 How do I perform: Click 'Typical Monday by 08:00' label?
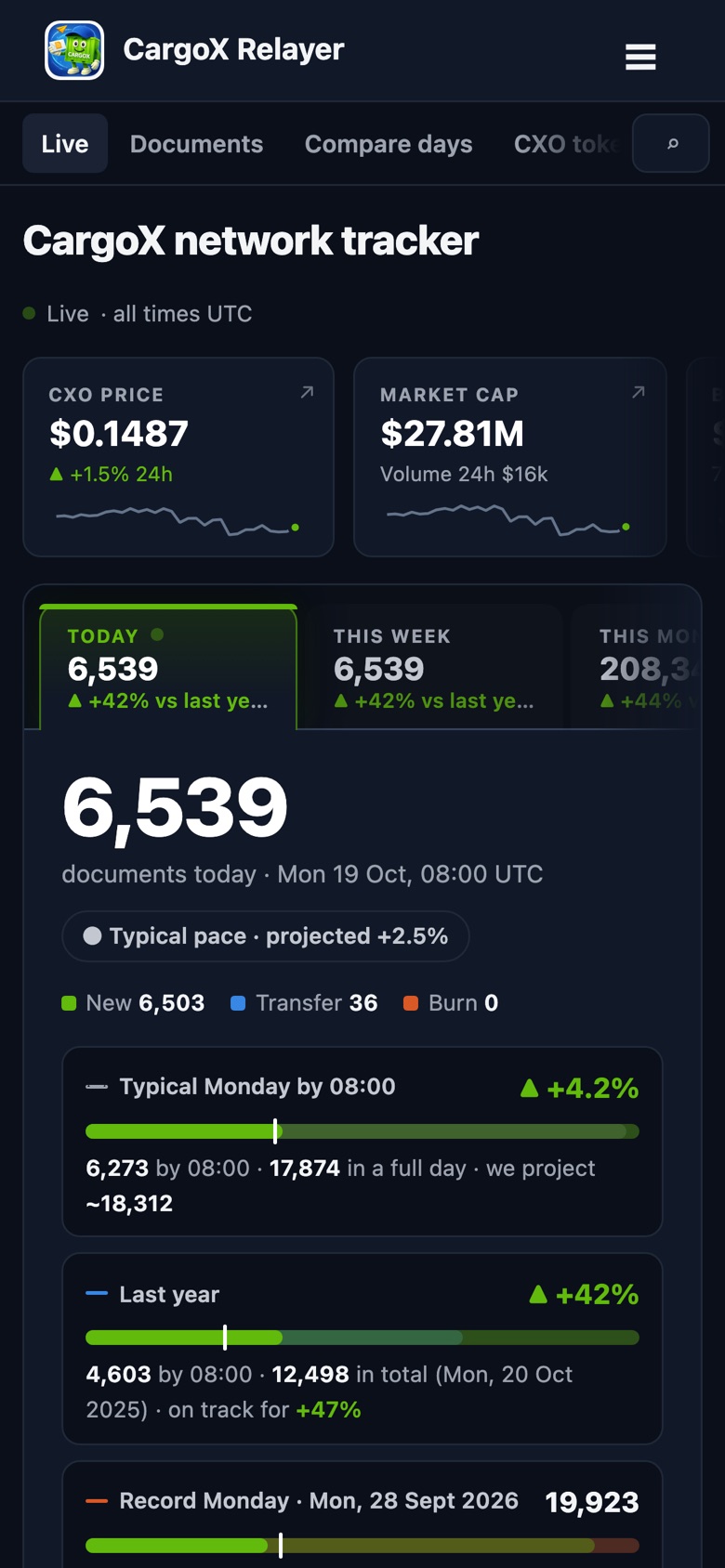coord(257,1087)
